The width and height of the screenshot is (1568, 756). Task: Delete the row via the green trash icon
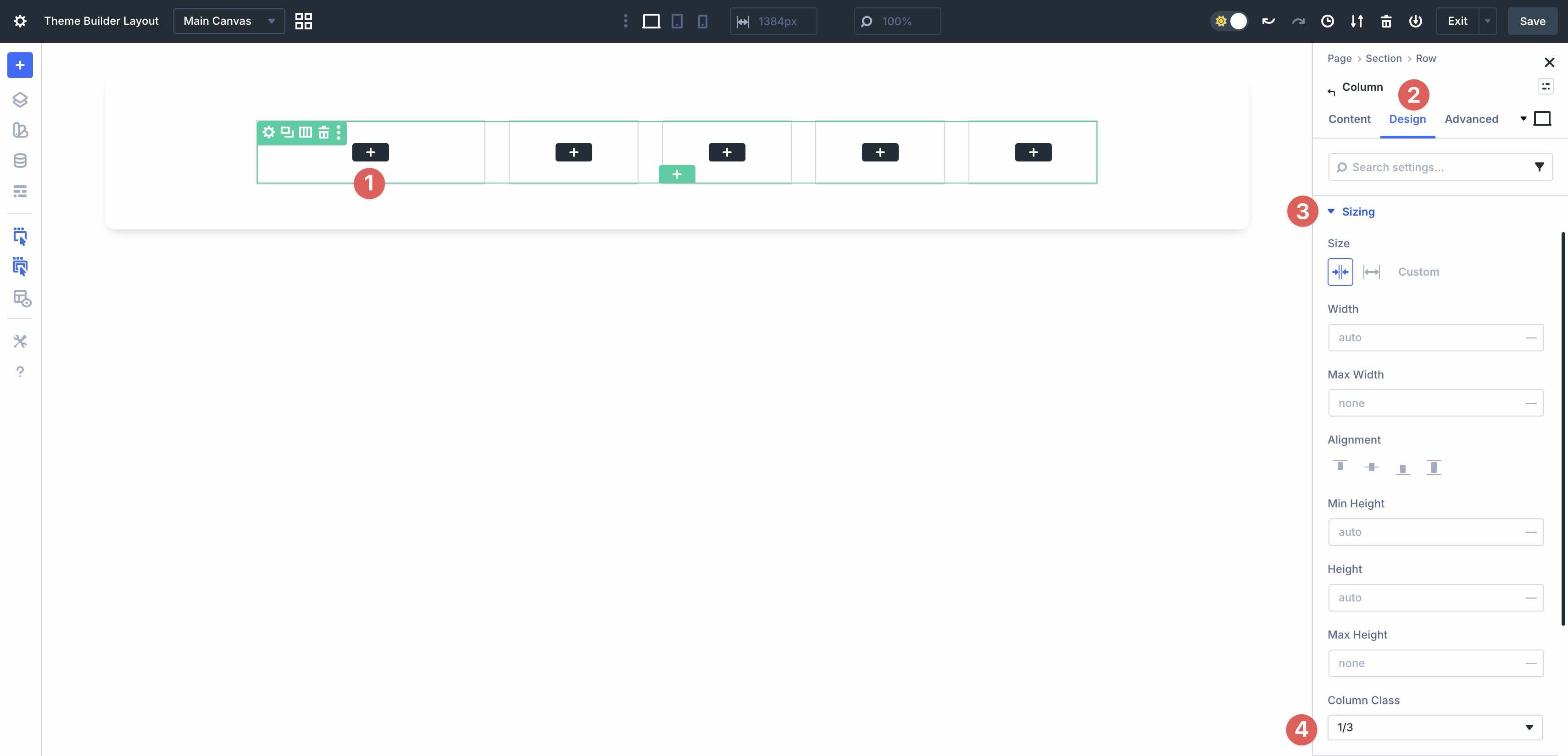(x=323, y=132)
